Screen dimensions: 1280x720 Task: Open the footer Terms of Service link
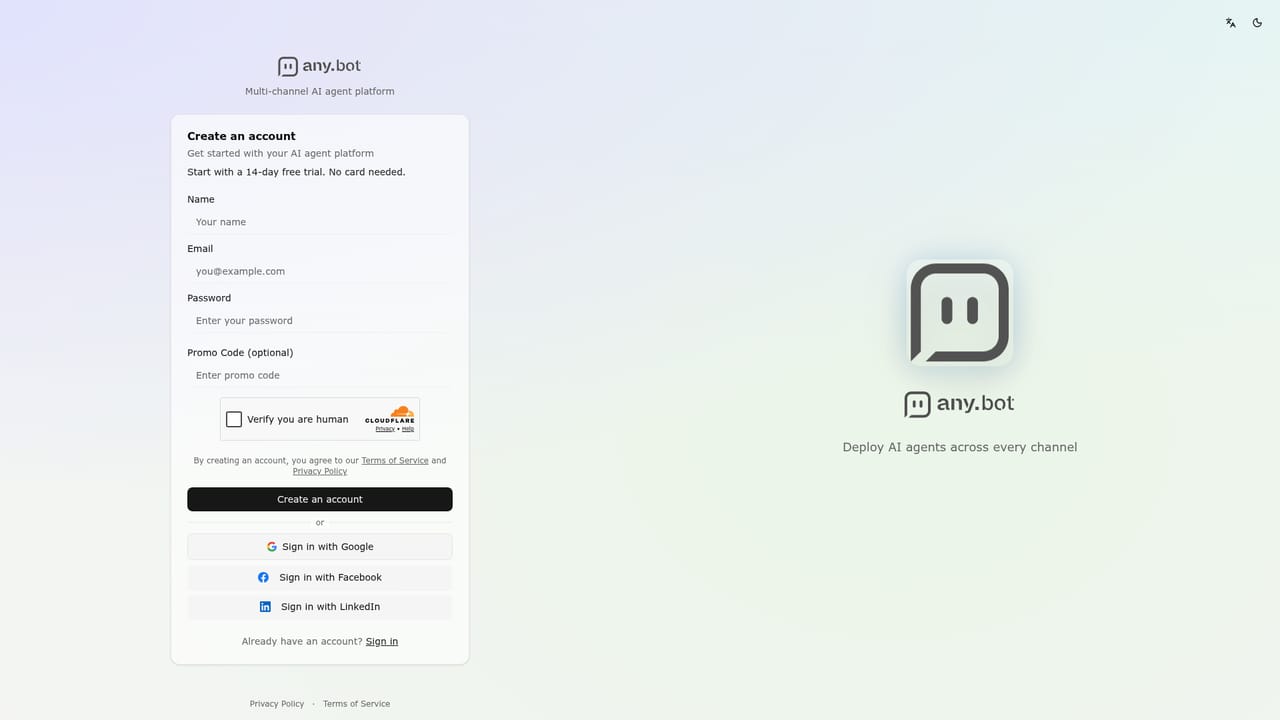pos(357,704)
